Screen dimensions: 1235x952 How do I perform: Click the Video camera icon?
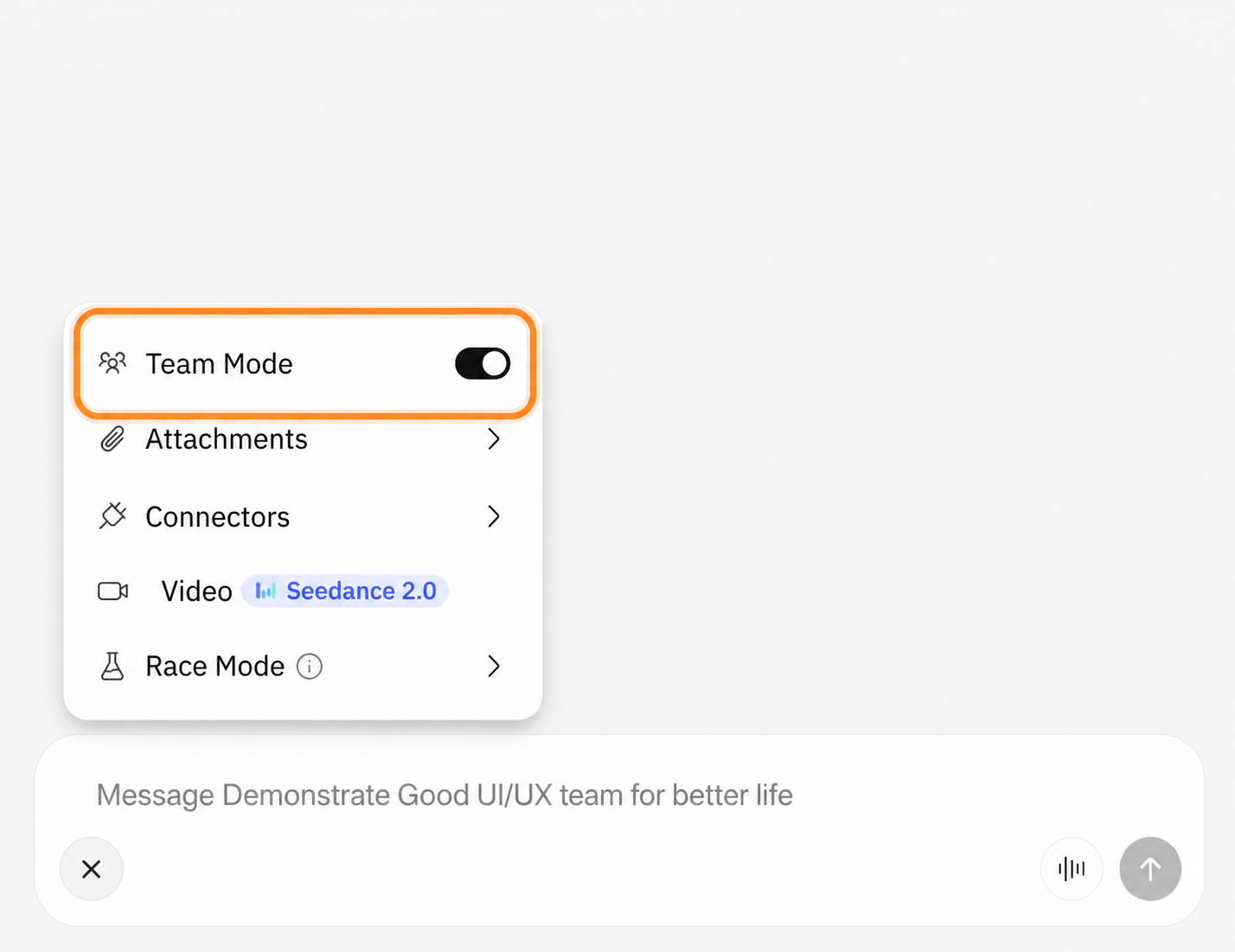pyautogui.click(x=112, y=591)
